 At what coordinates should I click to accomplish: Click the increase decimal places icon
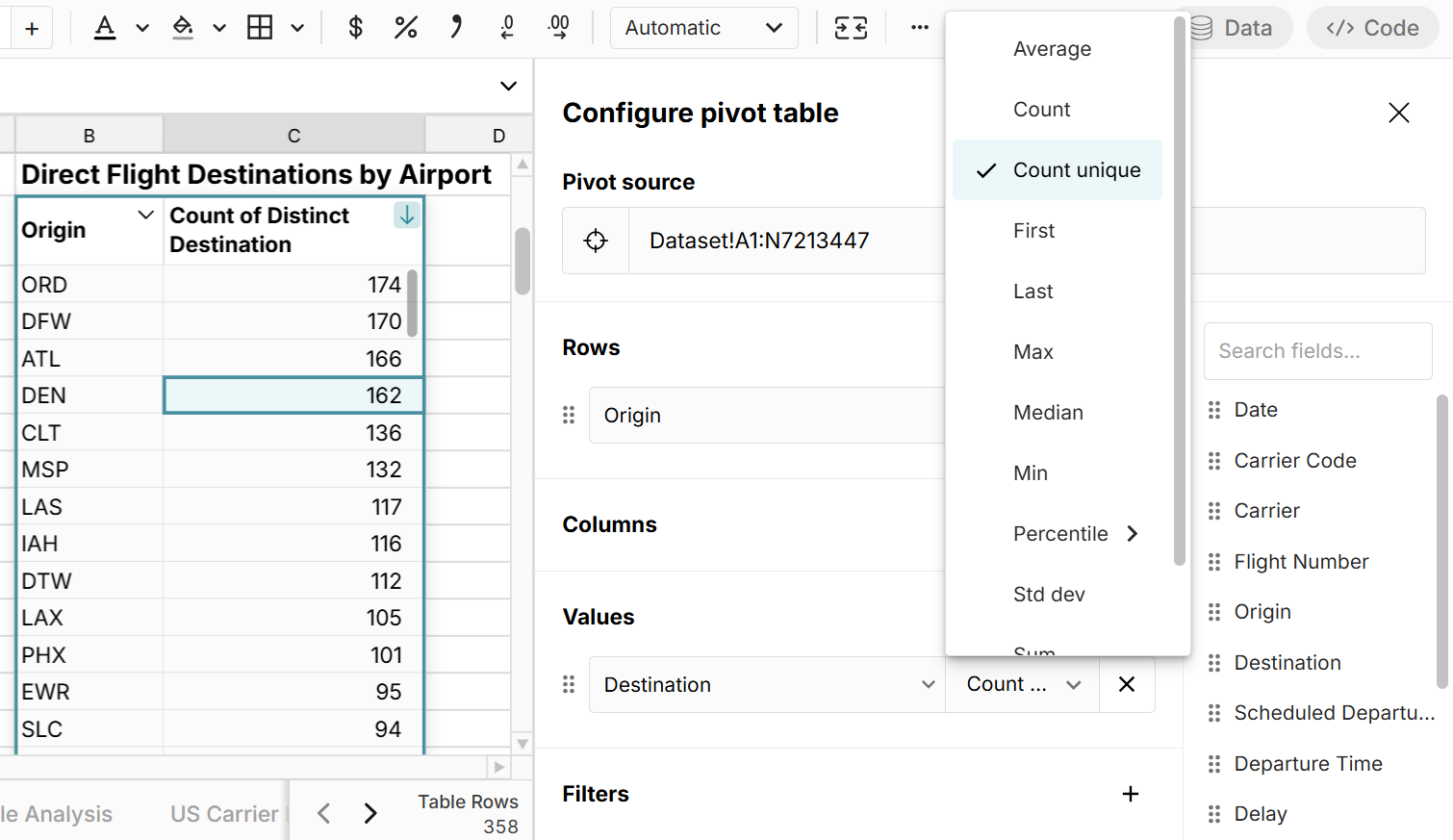pos(558,28)
